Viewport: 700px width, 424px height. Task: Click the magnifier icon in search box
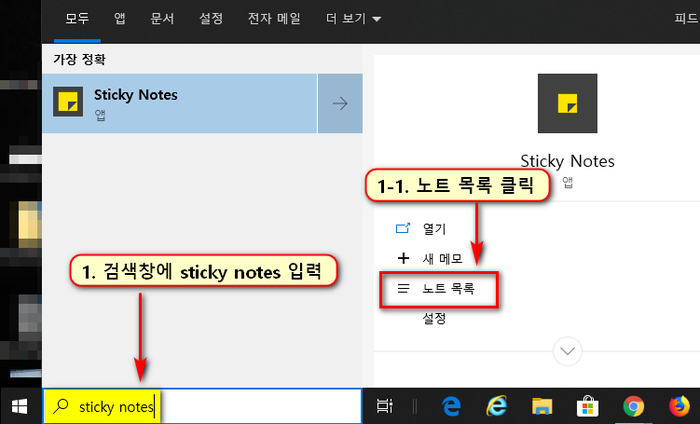point(61,406)
